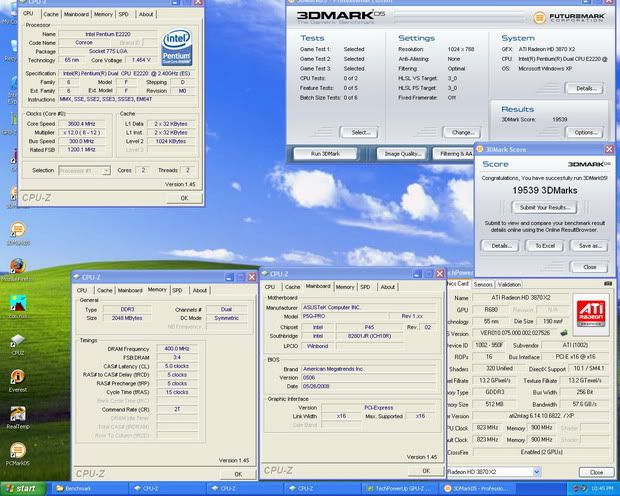Click the title bar icon of the 3DMark Score window
Image resolution: width=620 pixels, height=496 pixels.
point(480,149)
